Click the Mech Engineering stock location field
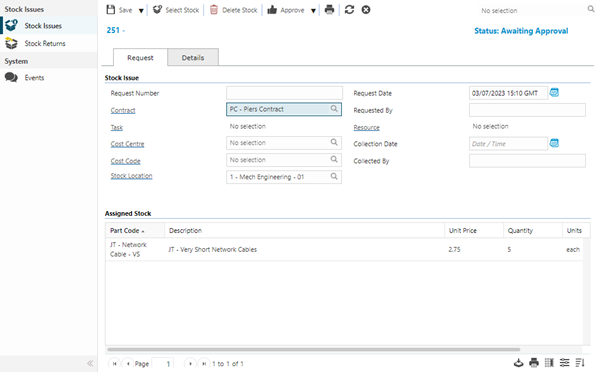The width and height of the screenshot is (600, 372). coord(284,177)
